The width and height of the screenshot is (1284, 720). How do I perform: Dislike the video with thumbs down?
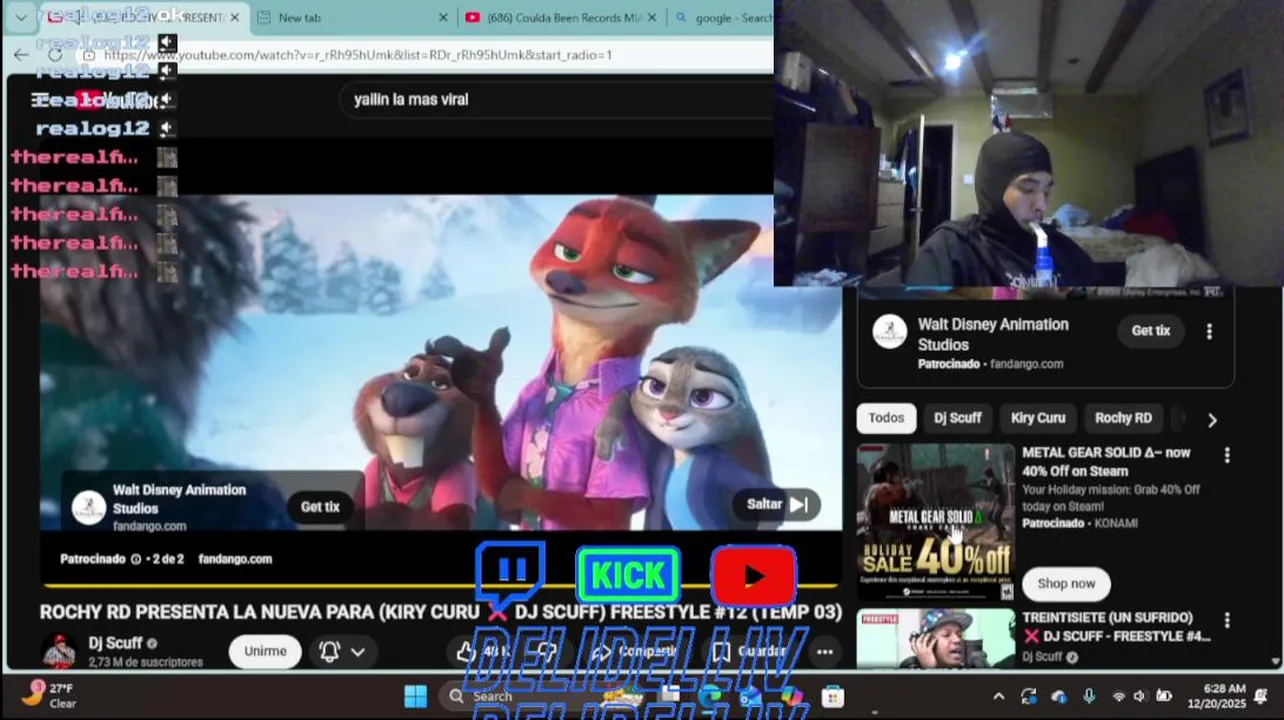pyautogui.click(x=547, y=652)
